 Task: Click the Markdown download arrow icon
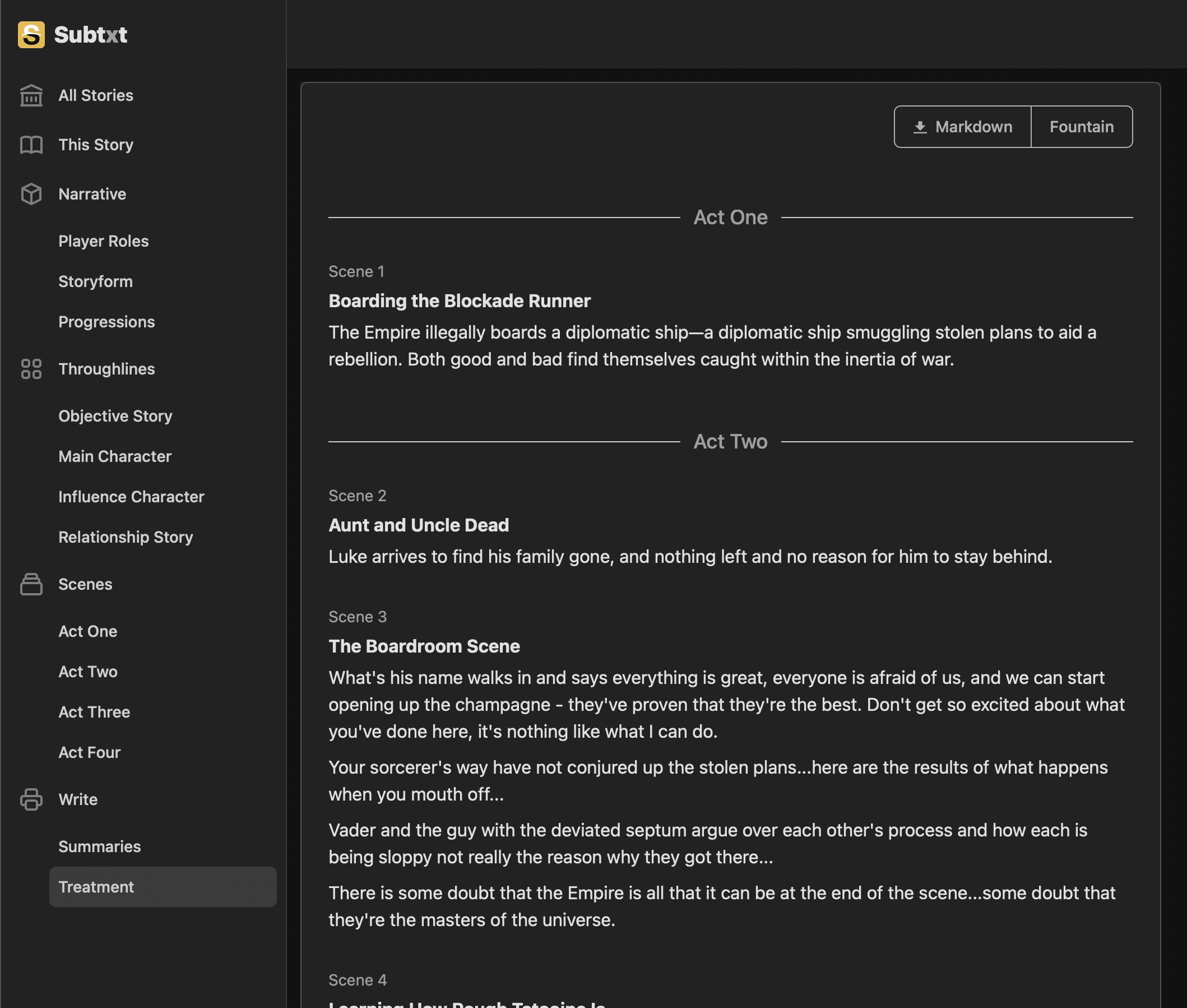click(920, 127)
